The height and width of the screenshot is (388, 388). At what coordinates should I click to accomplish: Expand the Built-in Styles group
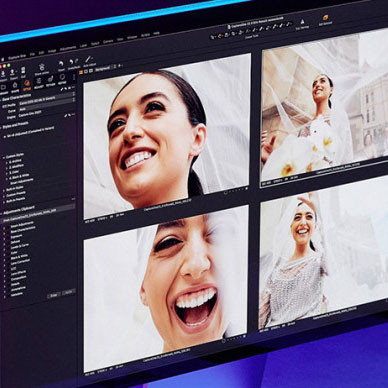click(x=4, y=191)
